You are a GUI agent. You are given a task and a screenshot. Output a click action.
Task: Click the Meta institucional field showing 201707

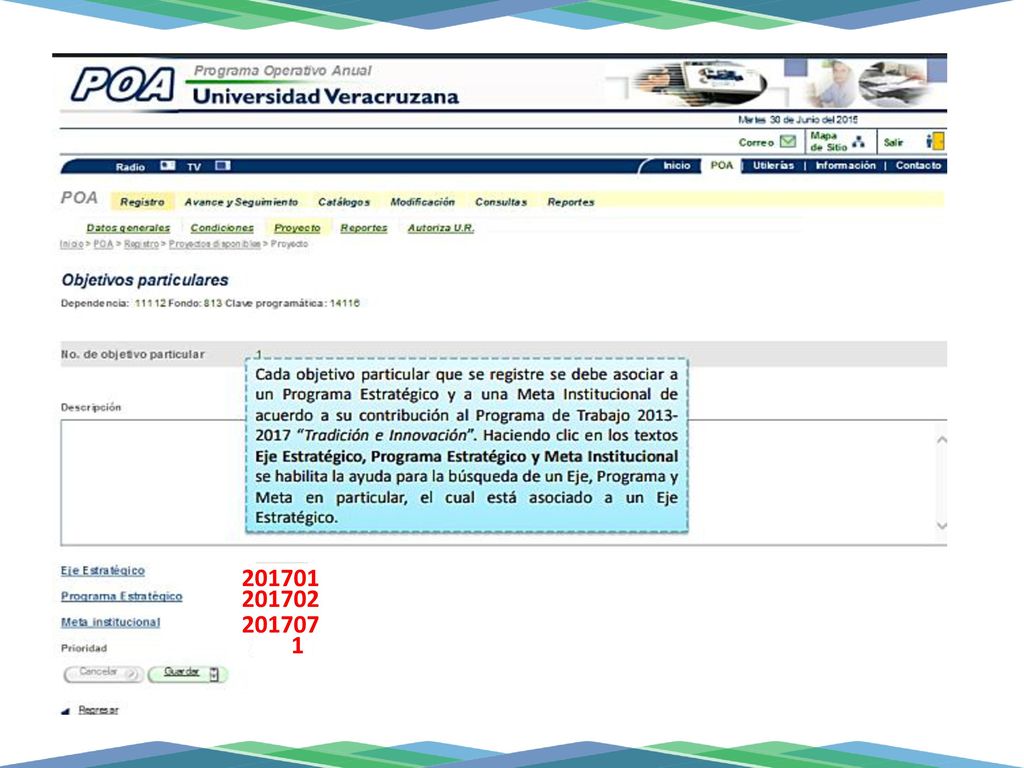(x=280, y=625)
